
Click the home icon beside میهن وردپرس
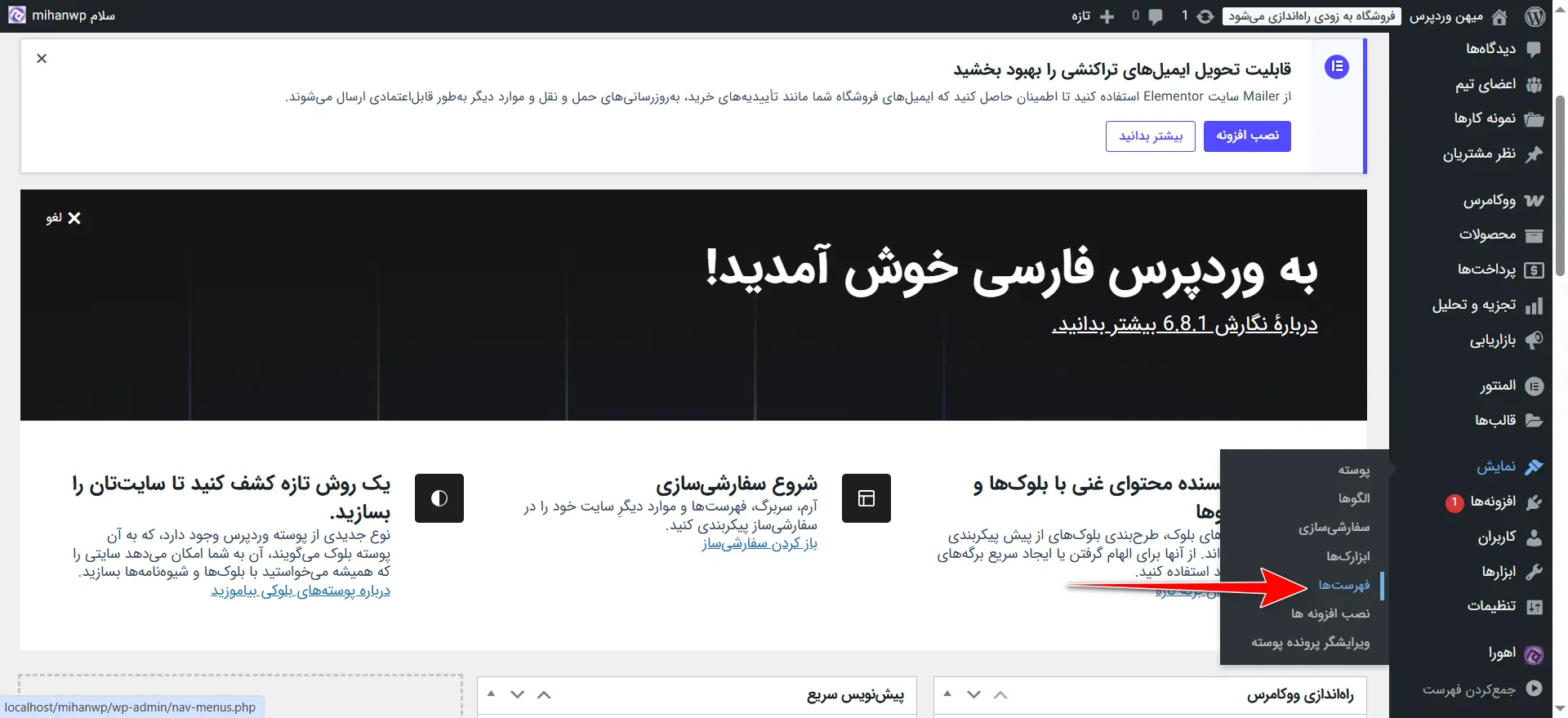point(1499,16)
